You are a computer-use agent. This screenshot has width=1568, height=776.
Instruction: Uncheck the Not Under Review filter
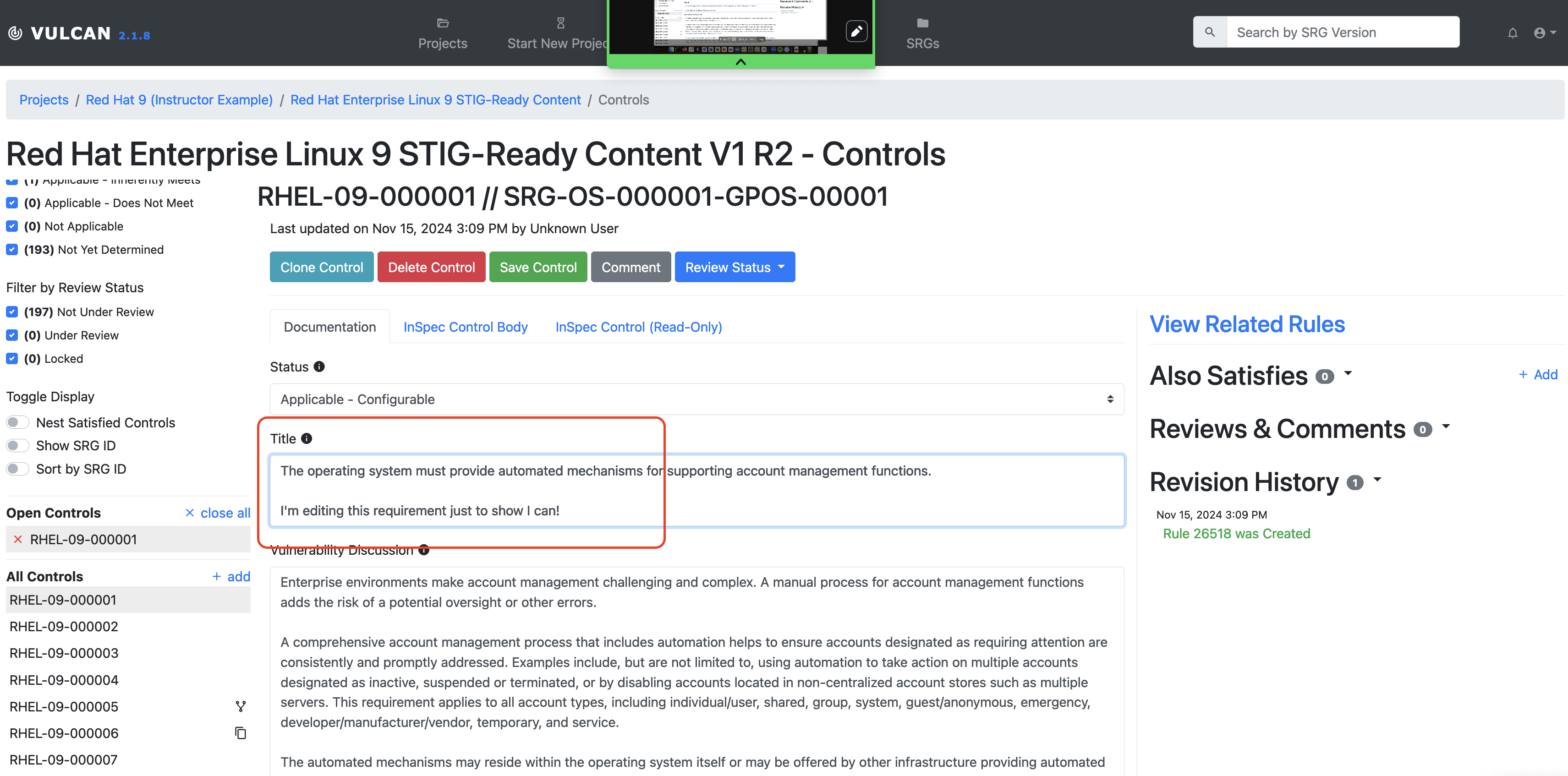[11, 311]
